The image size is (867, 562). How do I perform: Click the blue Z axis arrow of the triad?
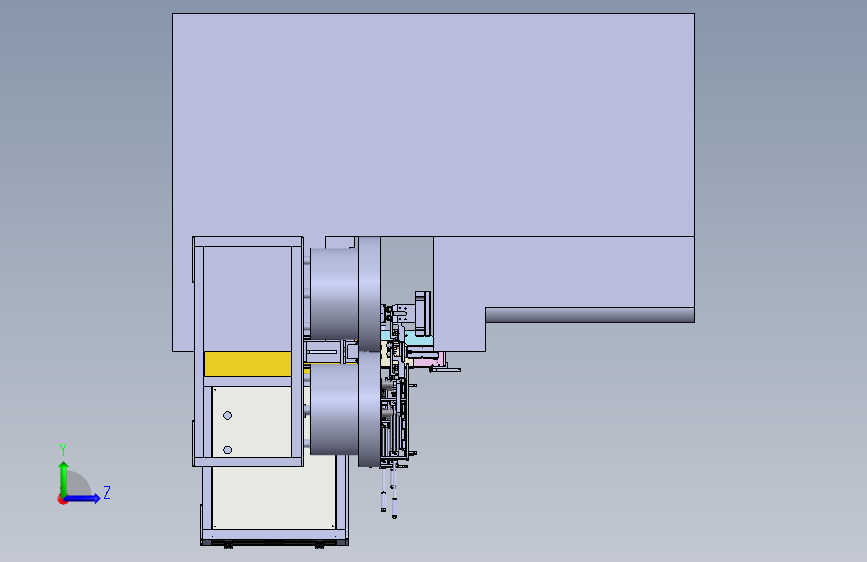click(83, 498)
